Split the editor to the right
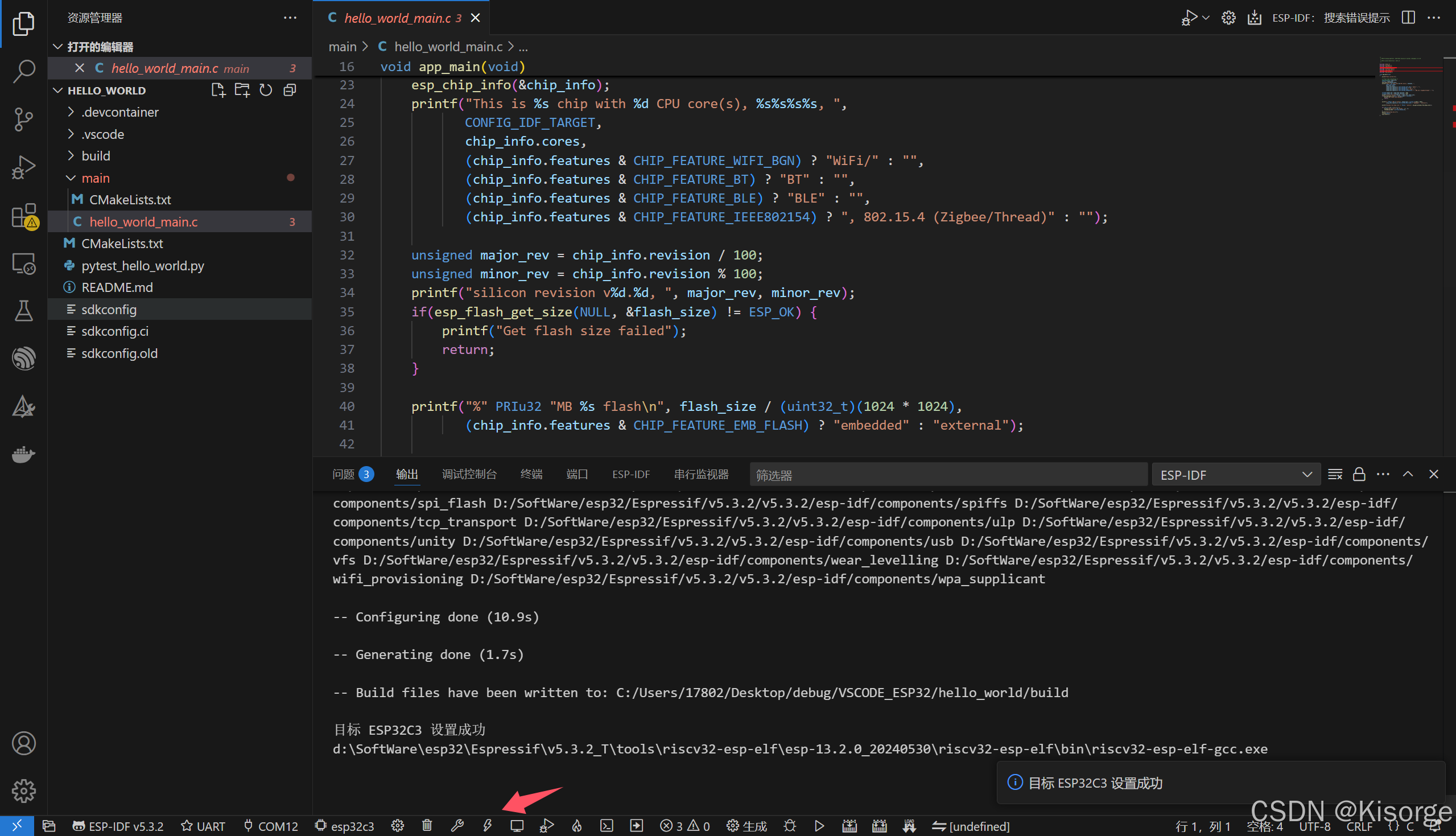The image size is (1456, 836). [1408, 18]
